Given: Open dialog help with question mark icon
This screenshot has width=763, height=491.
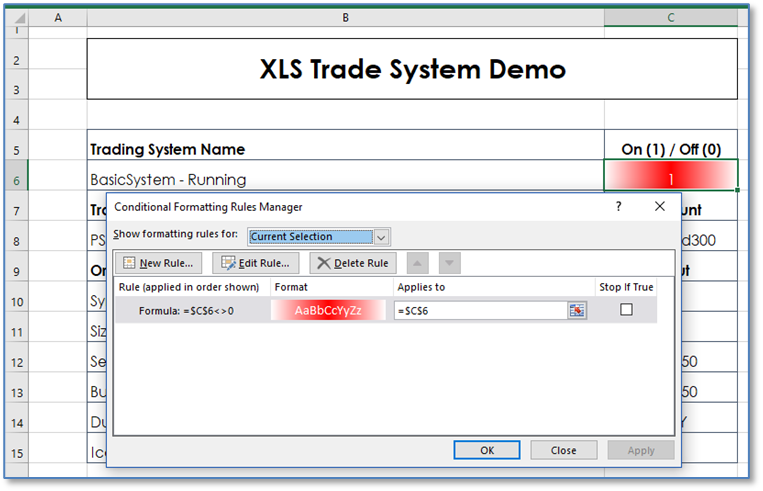Looking at the screenshot, I should coord(619,206).
